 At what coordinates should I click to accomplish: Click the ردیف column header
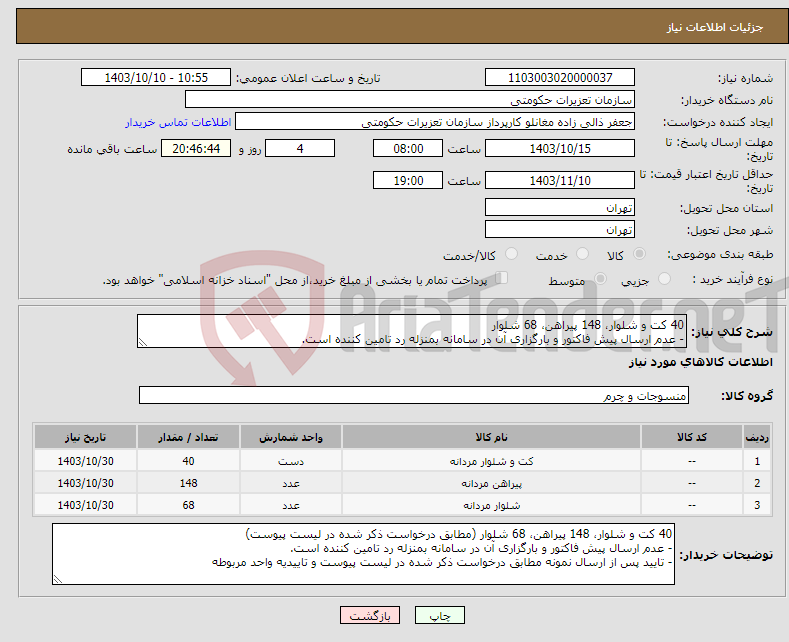tap(757, 437)
